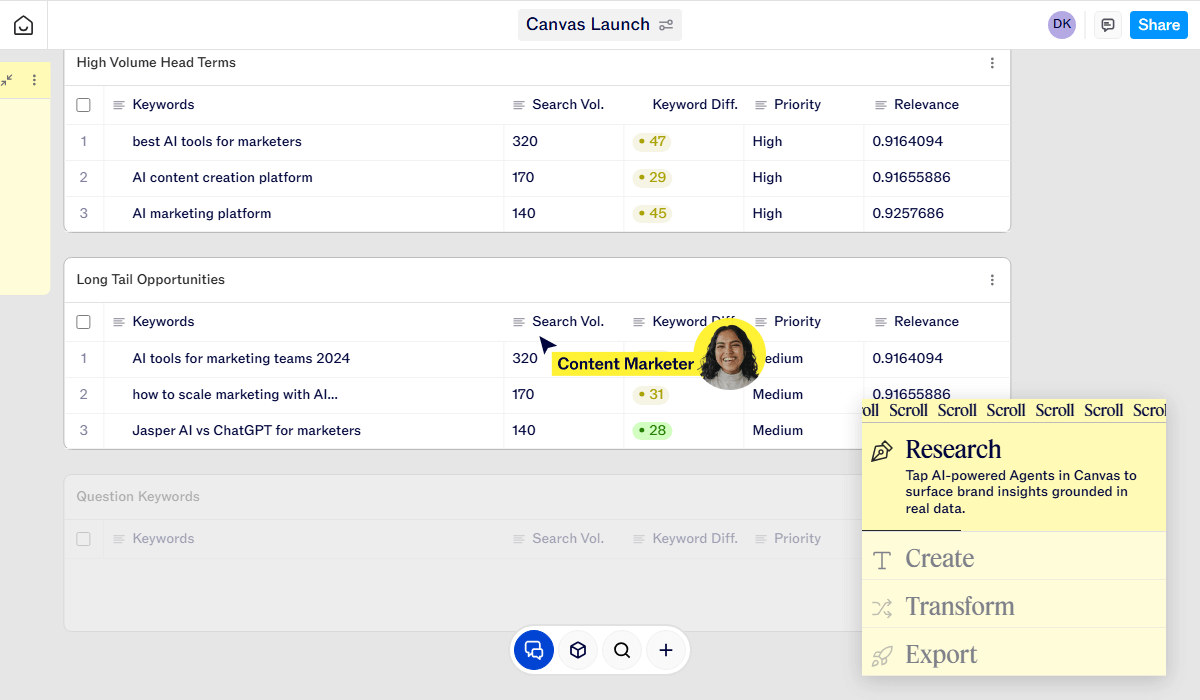Open the comments icon beside Share
The height and width of the screenshot is (700, 1200).
tap(1107, 25)
